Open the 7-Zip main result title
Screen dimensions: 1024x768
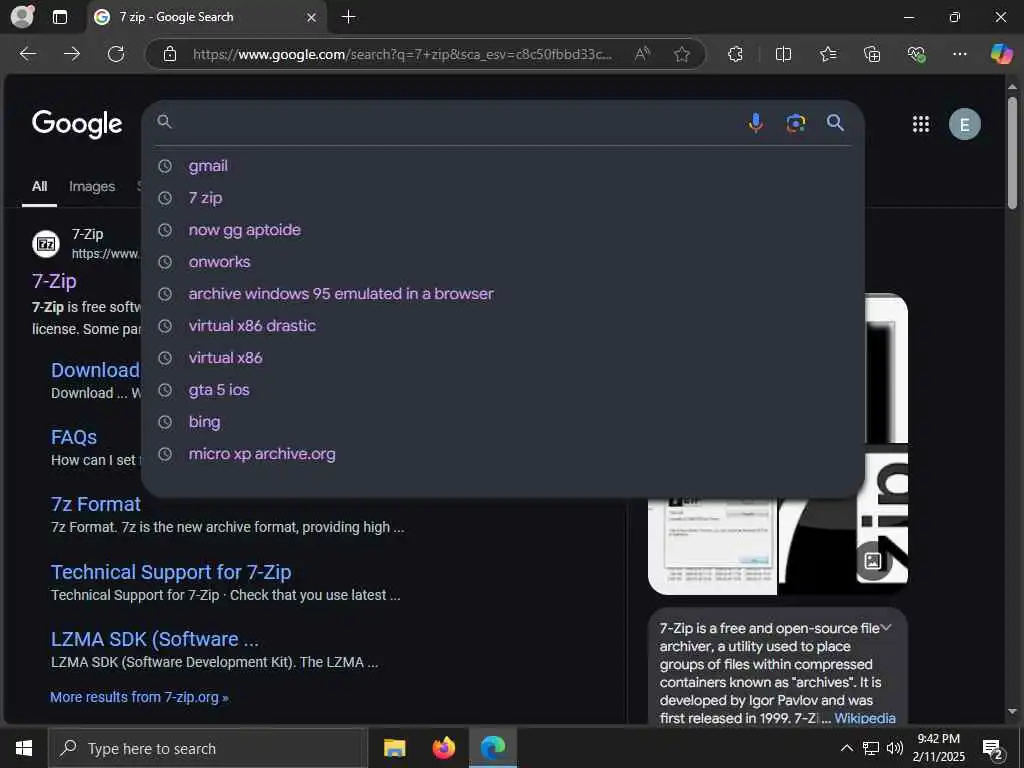click(x=54, y=281)
